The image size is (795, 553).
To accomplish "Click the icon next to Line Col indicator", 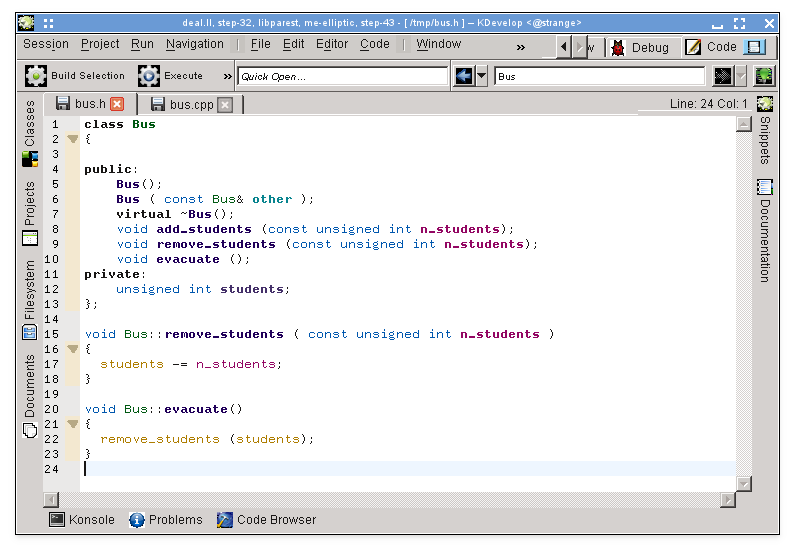I will [x=765, y=104].
